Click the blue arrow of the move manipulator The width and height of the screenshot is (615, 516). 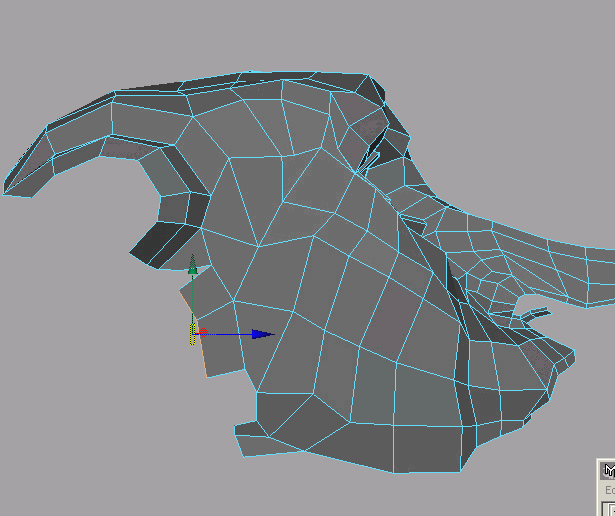262,334
